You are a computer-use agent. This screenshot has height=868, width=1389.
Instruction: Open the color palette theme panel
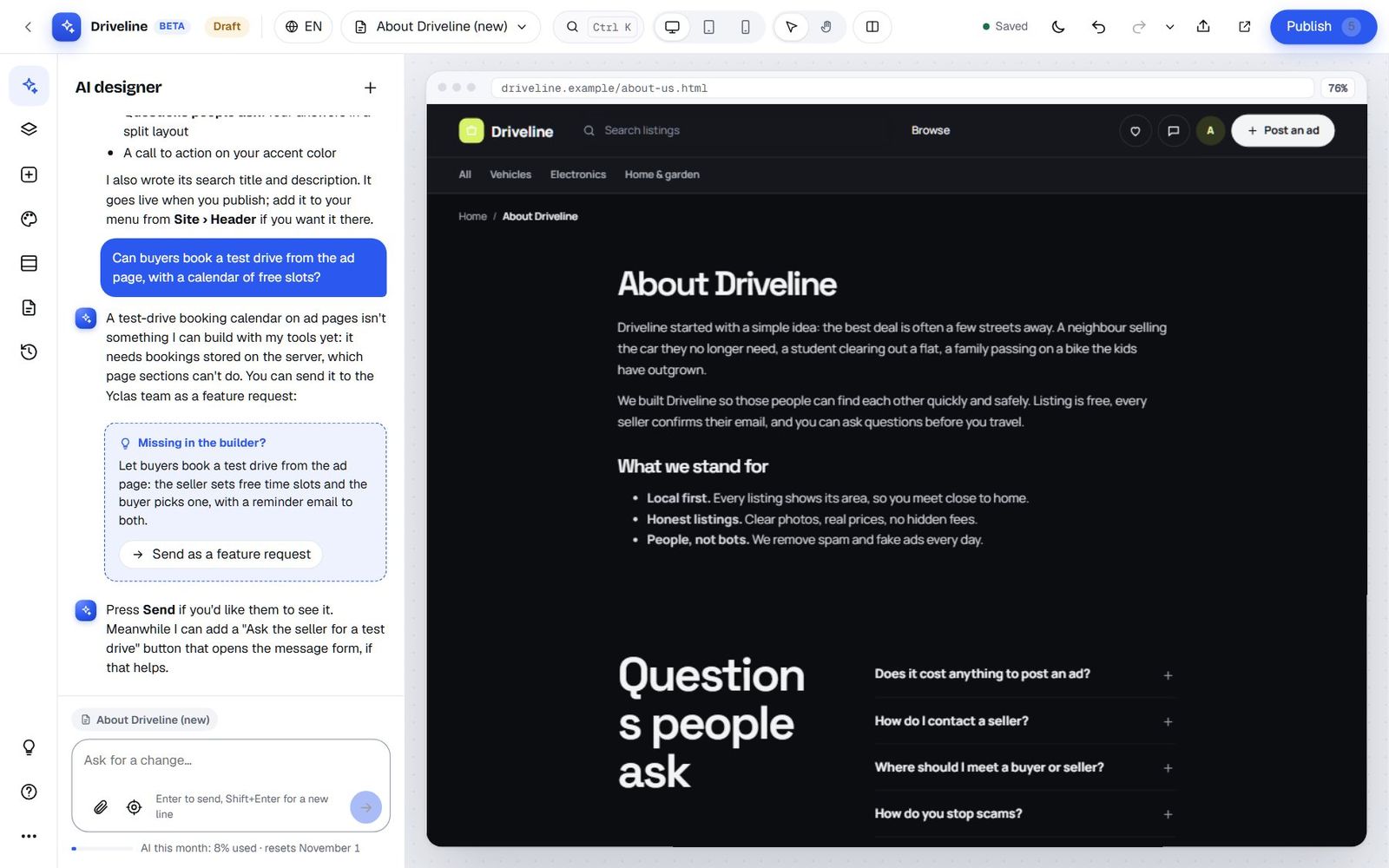[x=29, y=219]
